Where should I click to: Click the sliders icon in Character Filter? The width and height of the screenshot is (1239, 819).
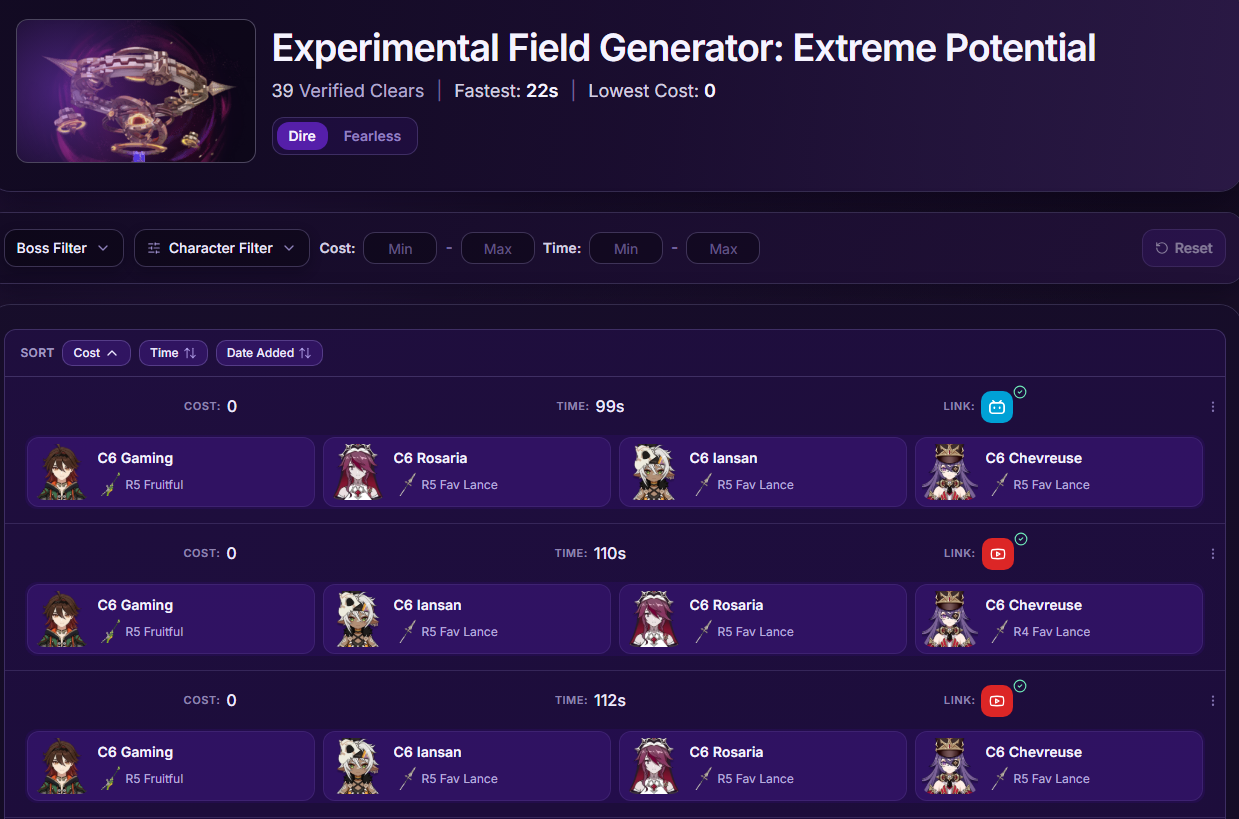click(154, 248)
